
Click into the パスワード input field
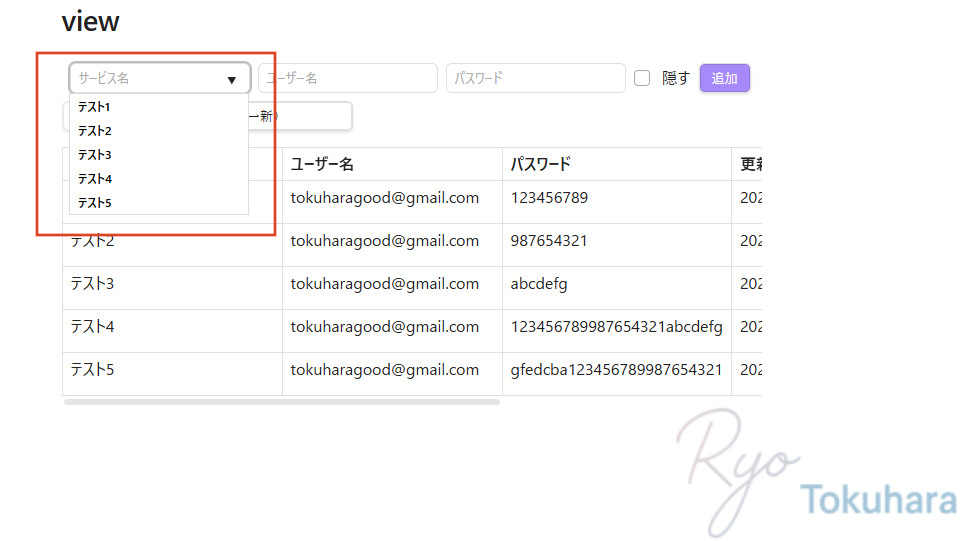tap(535, 78)
